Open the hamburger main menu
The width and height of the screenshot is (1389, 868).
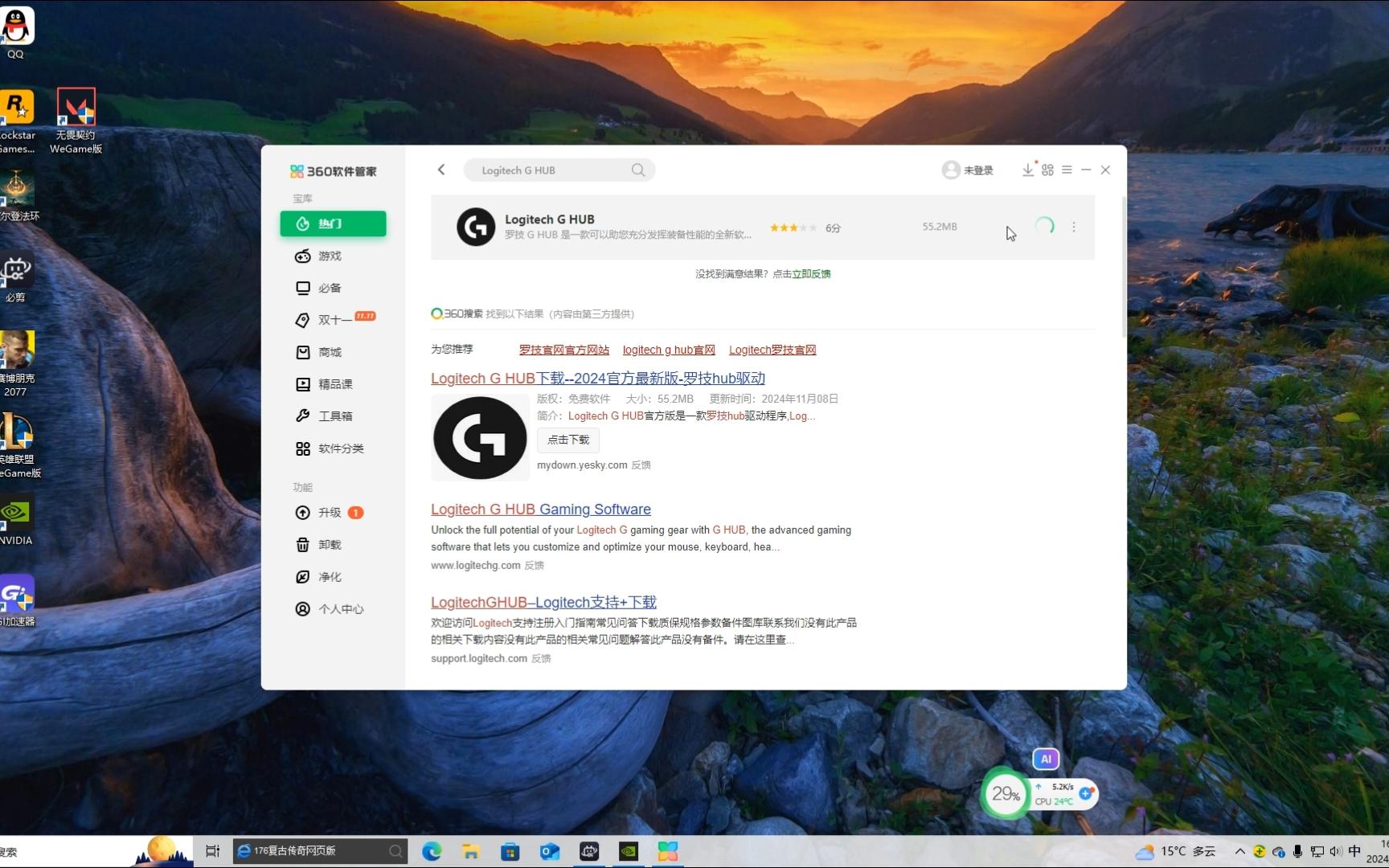1067,170
